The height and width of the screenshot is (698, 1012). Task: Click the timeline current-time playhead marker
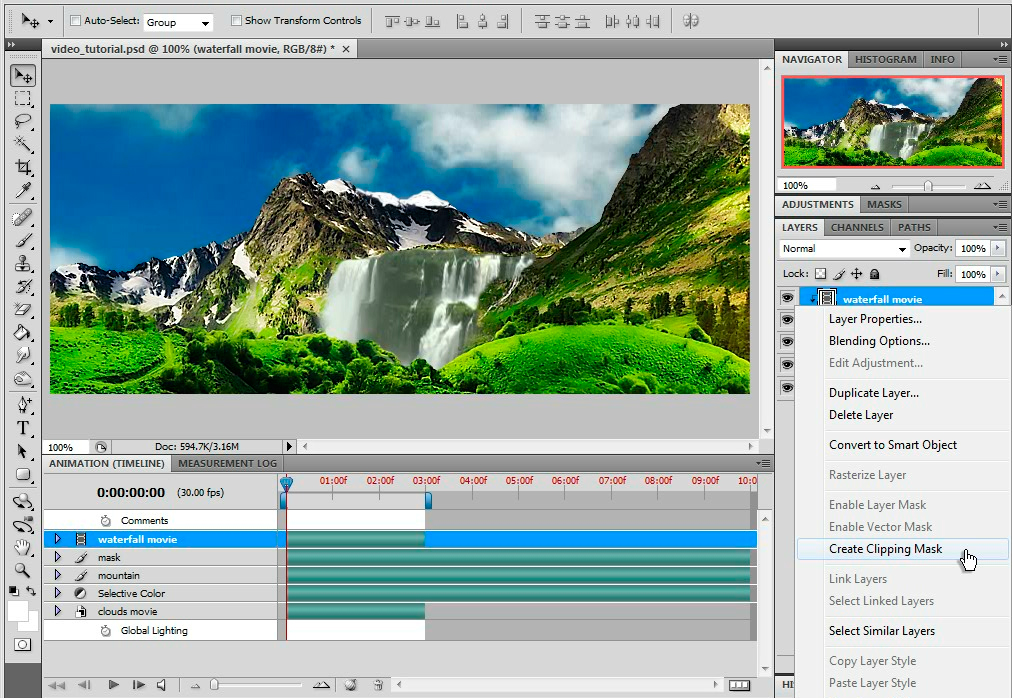pyautogui.click(x=287, y=482)
